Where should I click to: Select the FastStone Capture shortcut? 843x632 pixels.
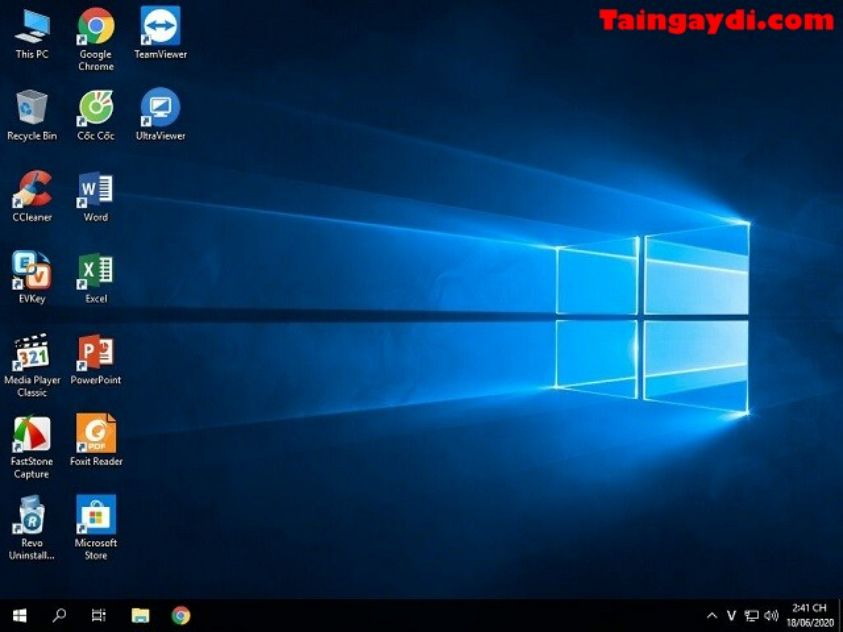[x=32, y=447]
